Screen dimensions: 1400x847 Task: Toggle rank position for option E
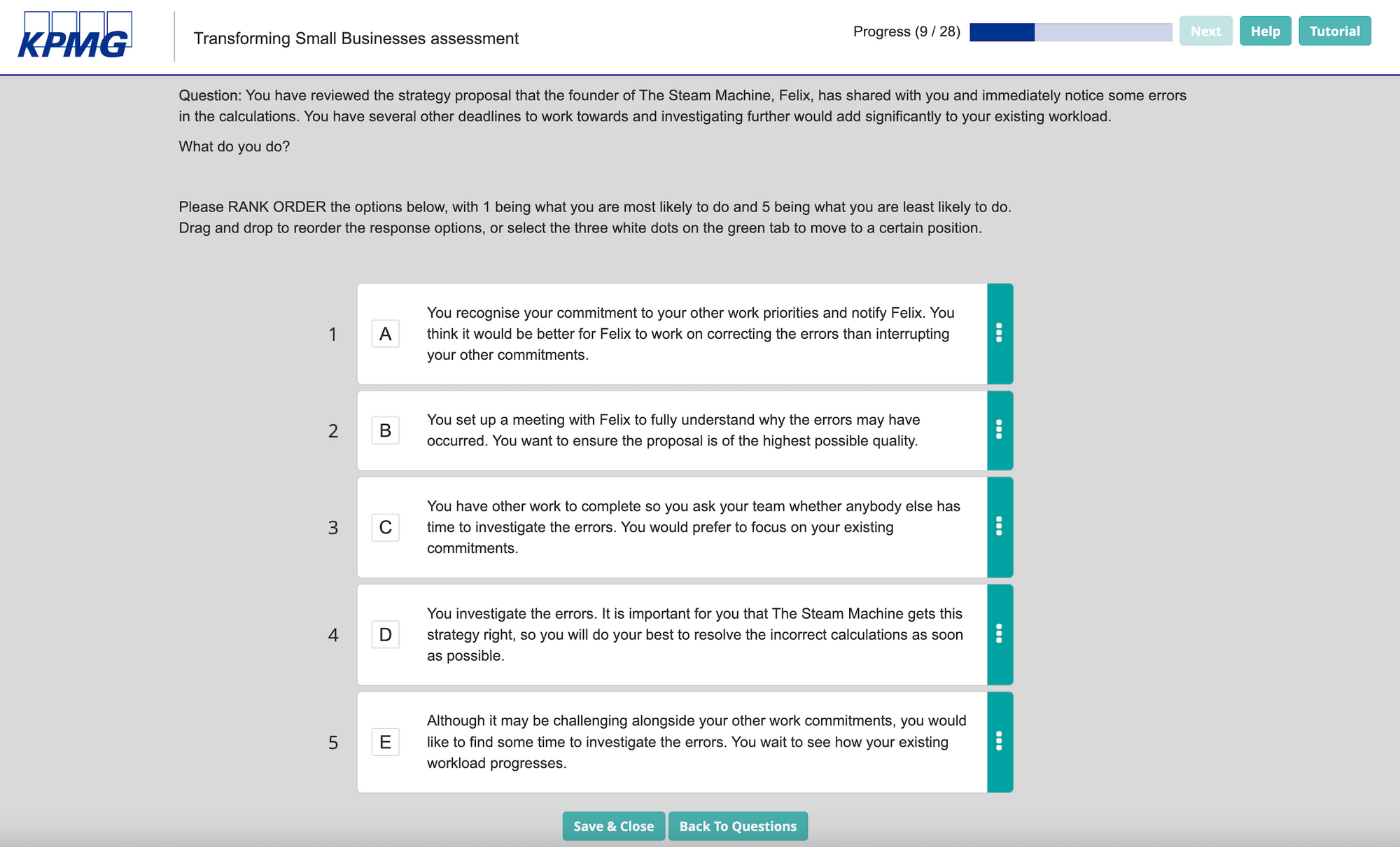[999, 742]
